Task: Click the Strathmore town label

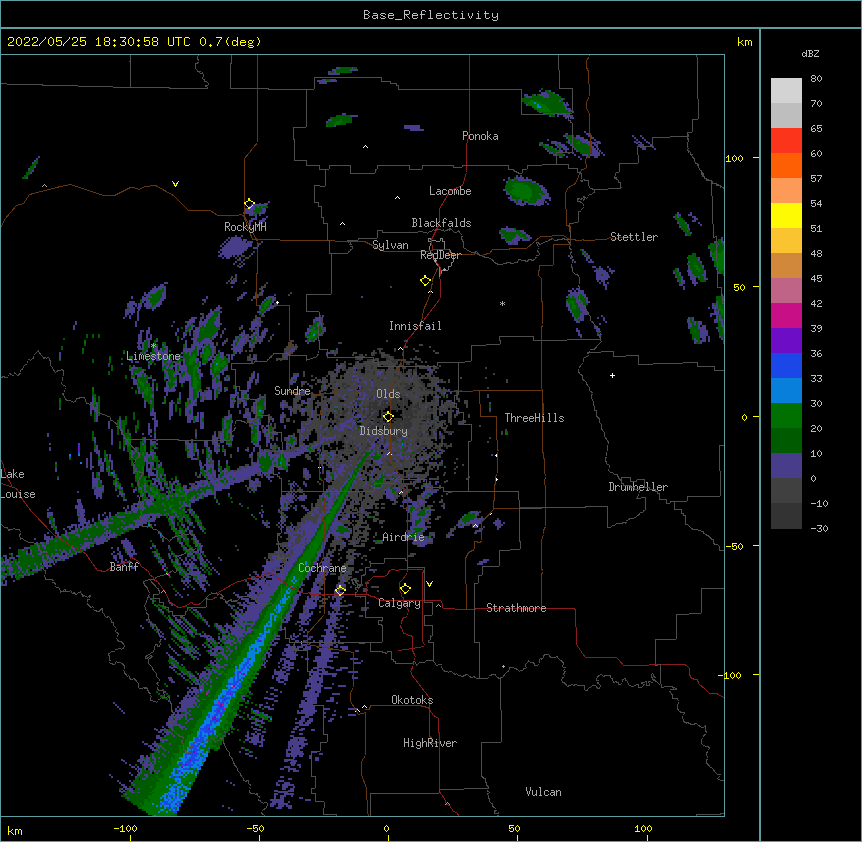Action: (516, 608)
